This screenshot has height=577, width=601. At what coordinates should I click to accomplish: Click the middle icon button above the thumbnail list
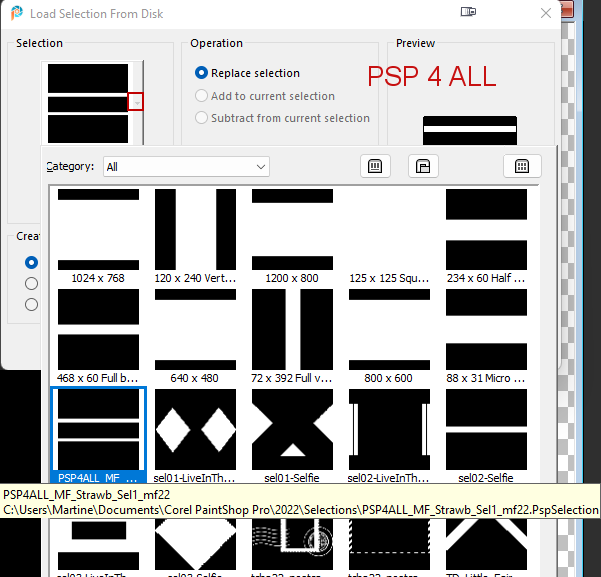point(423,166)
